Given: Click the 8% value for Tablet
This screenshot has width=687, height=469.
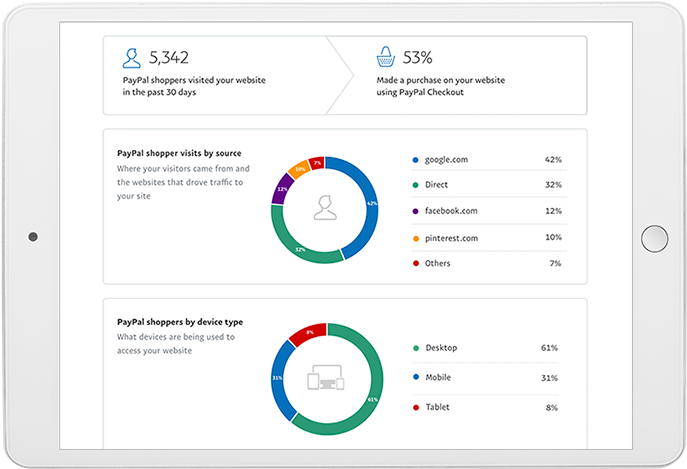Looking at the screenshot, I should (x=552, y=408).
